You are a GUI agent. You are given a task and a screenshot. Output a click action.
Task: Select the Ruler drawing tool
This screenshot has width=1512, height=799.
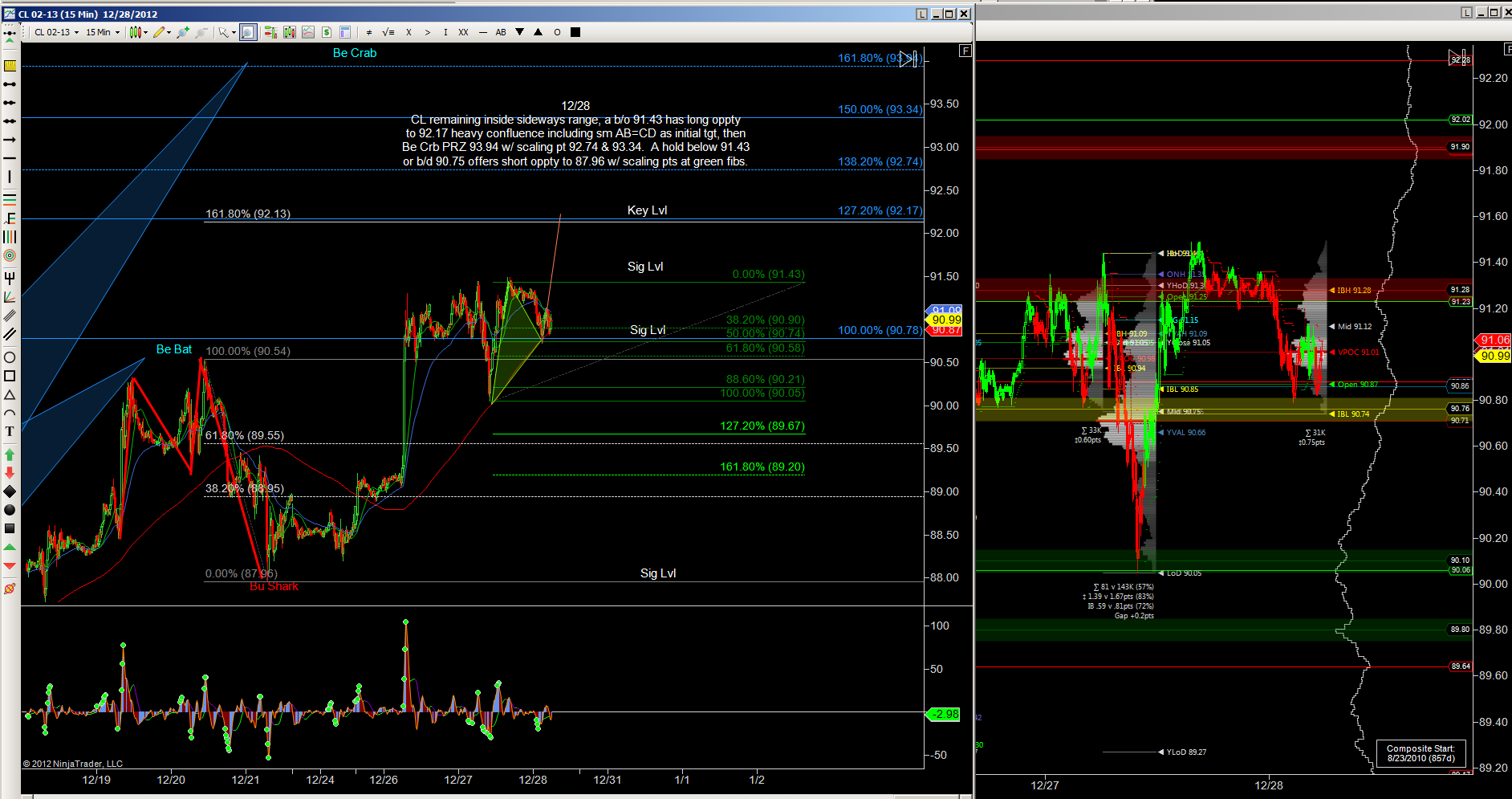(10, 66)
